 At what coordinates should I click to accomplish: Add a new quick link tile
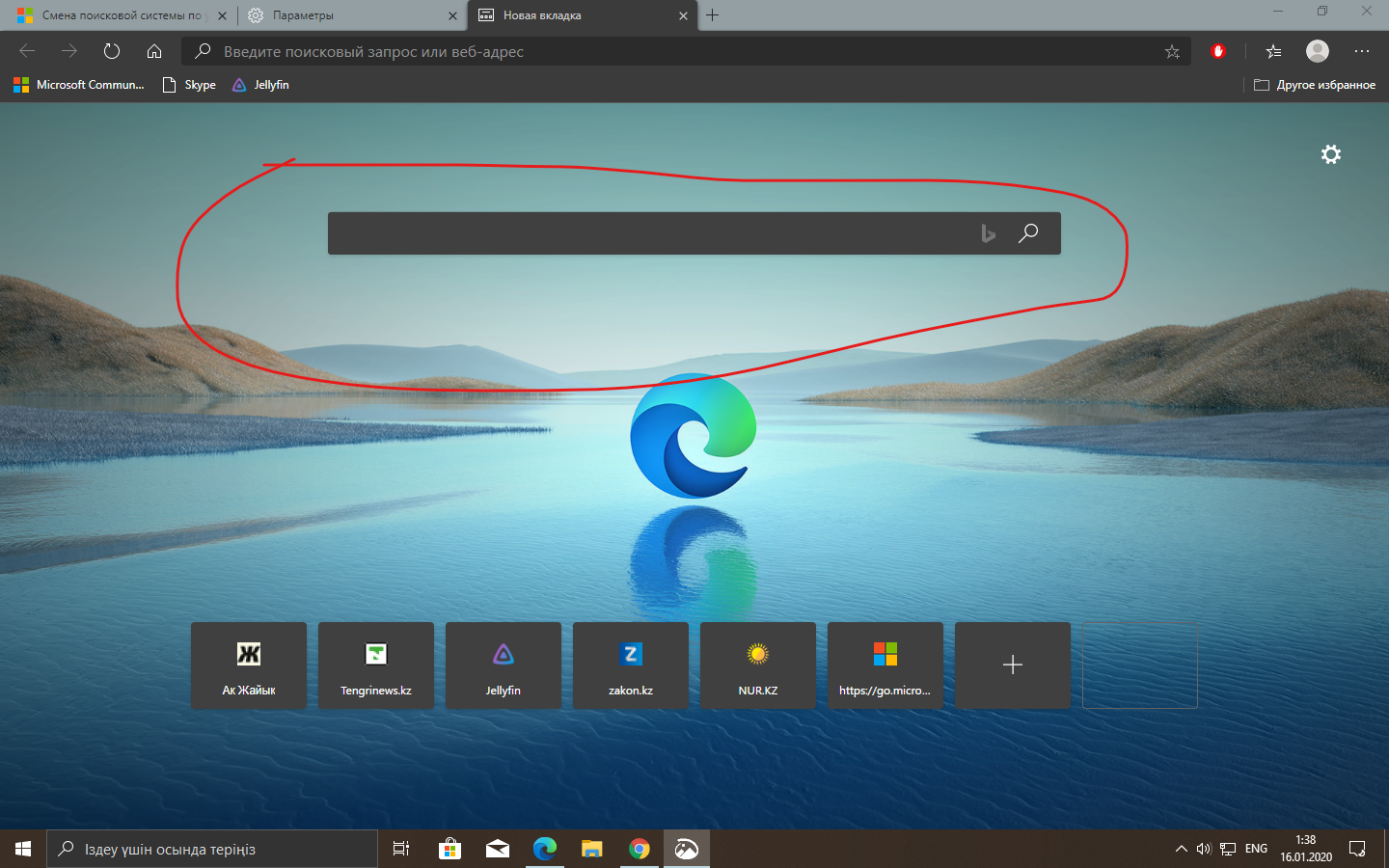1013,665
